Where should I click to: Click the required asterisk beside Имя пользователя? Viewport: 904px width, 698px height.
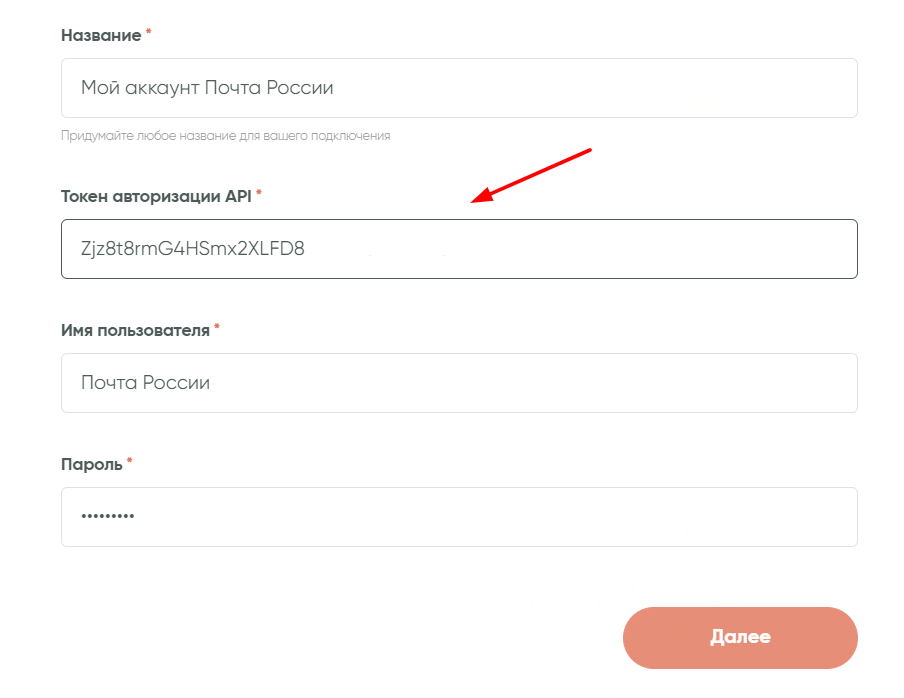[x=216, y=329]
